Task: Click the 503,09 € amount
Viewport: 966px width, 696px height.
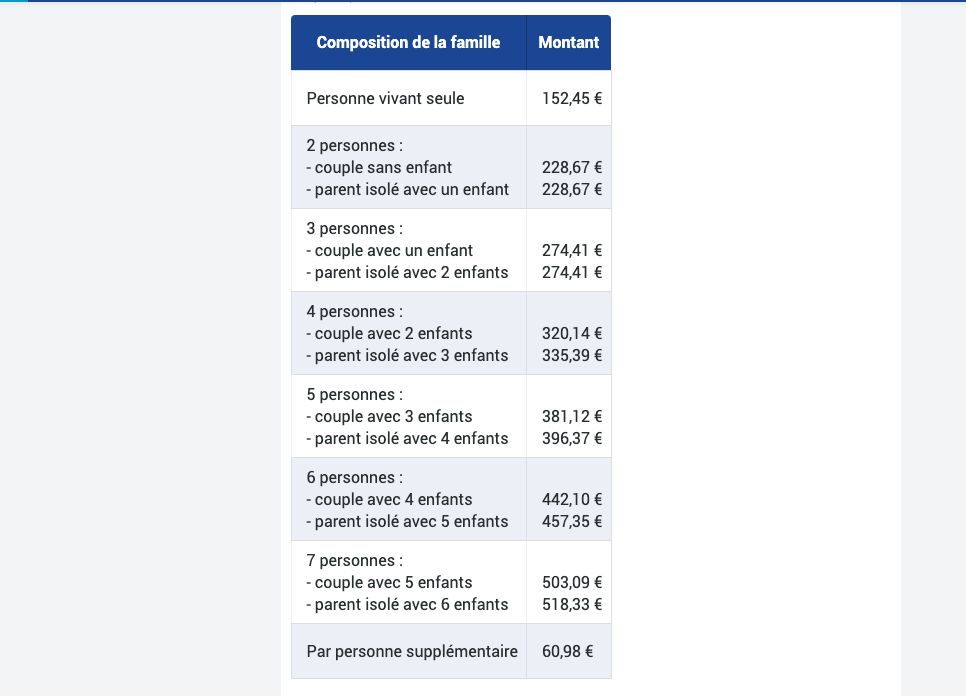Action: [x=572, y=583]
